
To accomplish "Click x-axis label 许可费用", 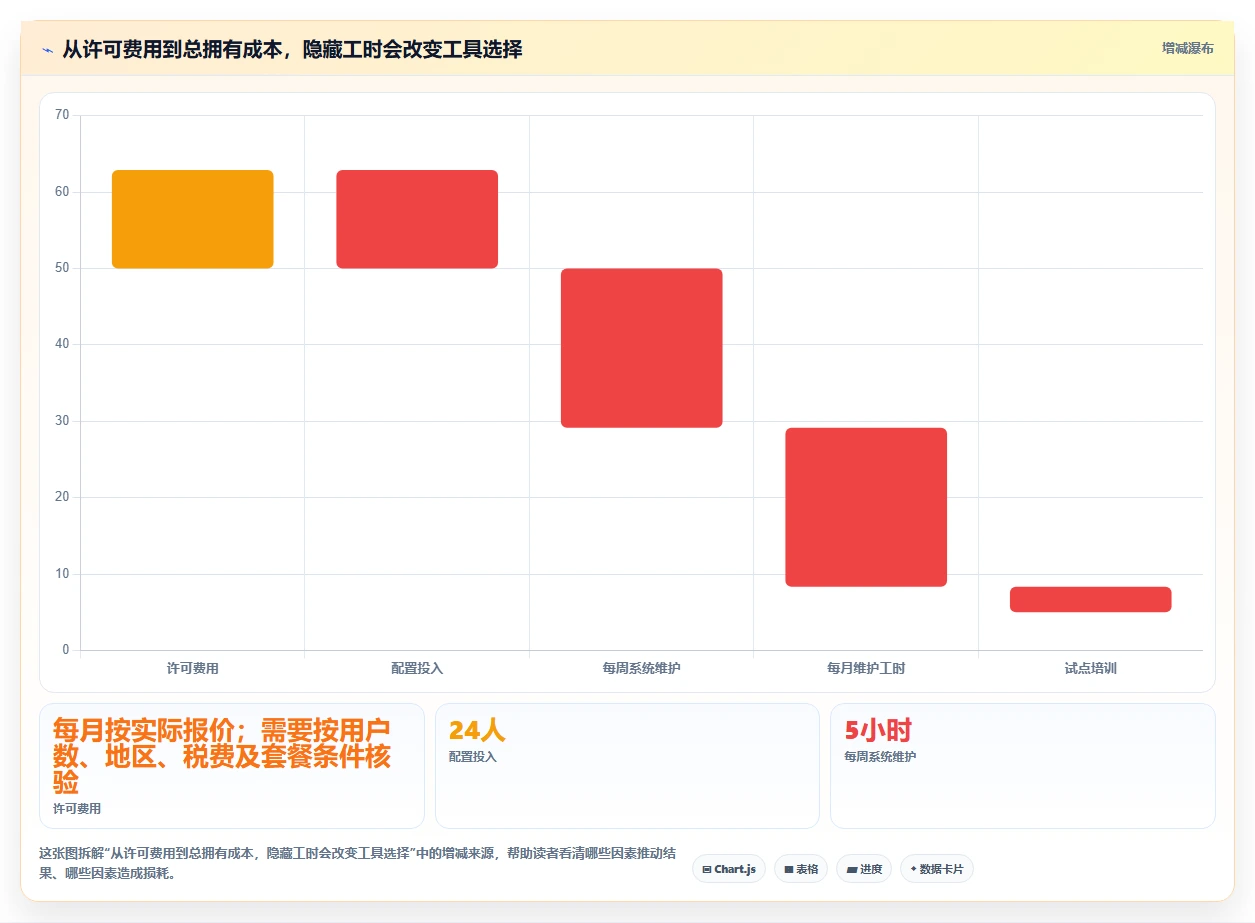I will [192, 668].
